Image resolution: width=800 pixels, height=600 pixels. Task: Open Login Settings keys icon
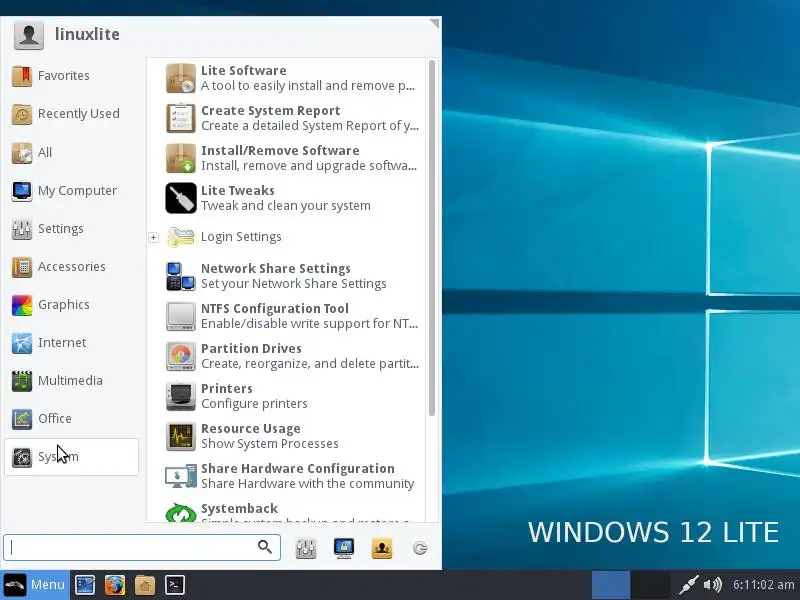(181, 237)
